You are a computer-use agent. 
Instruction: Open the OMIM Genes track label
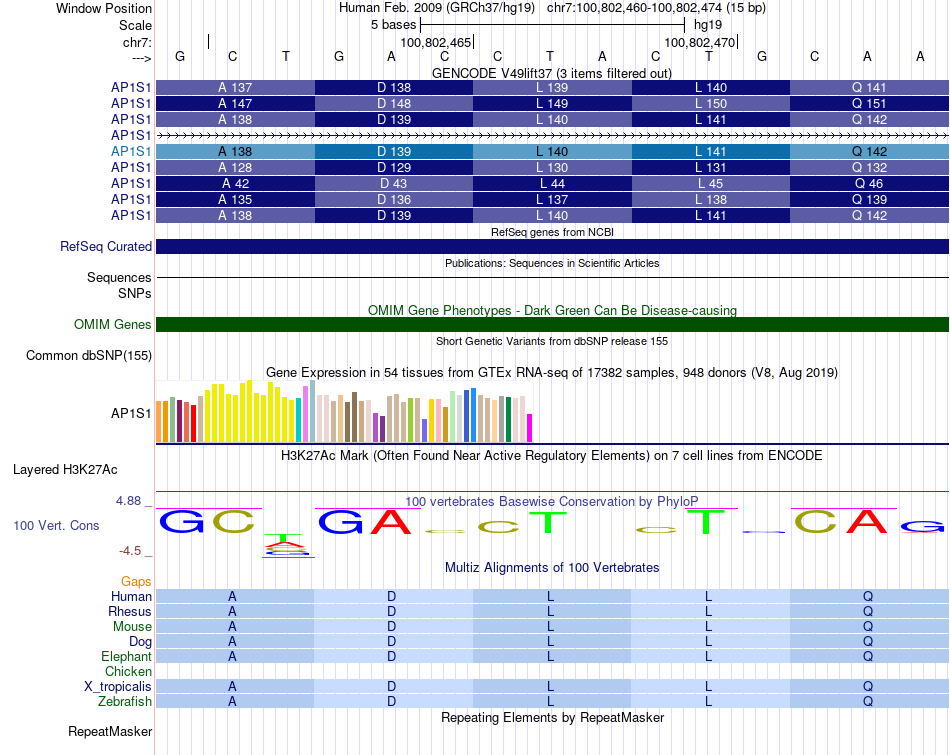tap(112, 324)
